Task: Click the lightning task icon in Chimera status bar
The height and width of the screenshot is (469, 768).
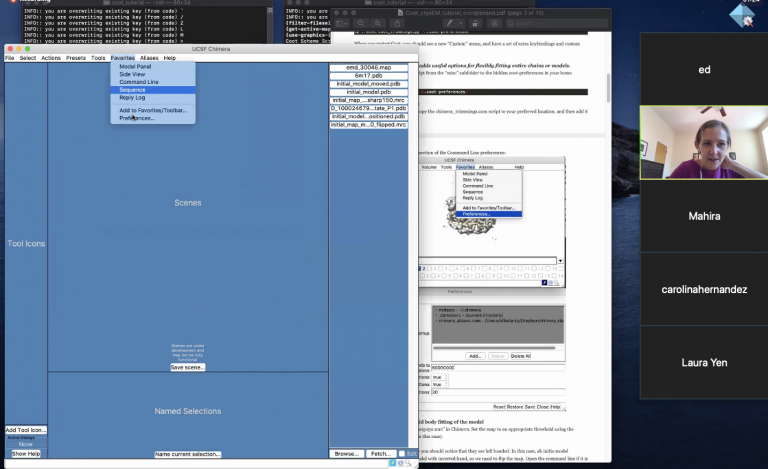Action: pos(392,463)
